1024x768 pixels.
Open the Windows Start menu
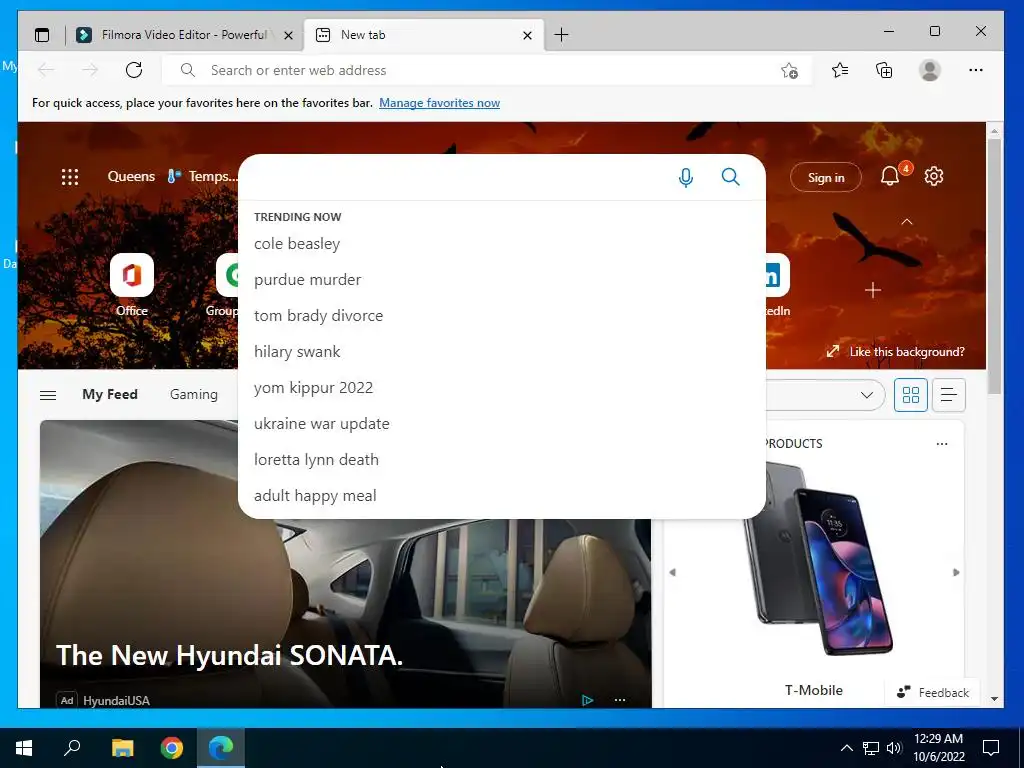pyautogui.click(x=24, y=748)
